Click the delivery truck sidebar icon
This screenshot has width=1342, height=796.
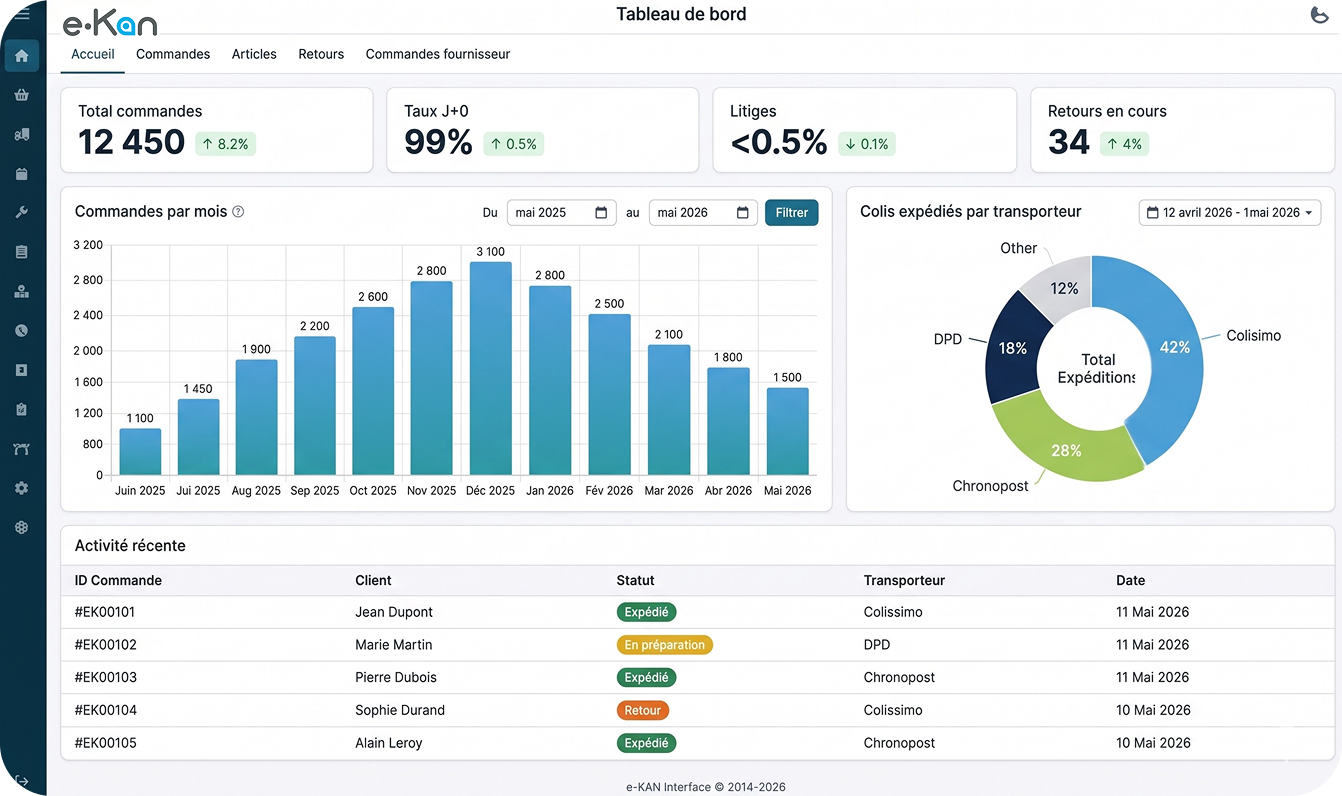[22, 135]
